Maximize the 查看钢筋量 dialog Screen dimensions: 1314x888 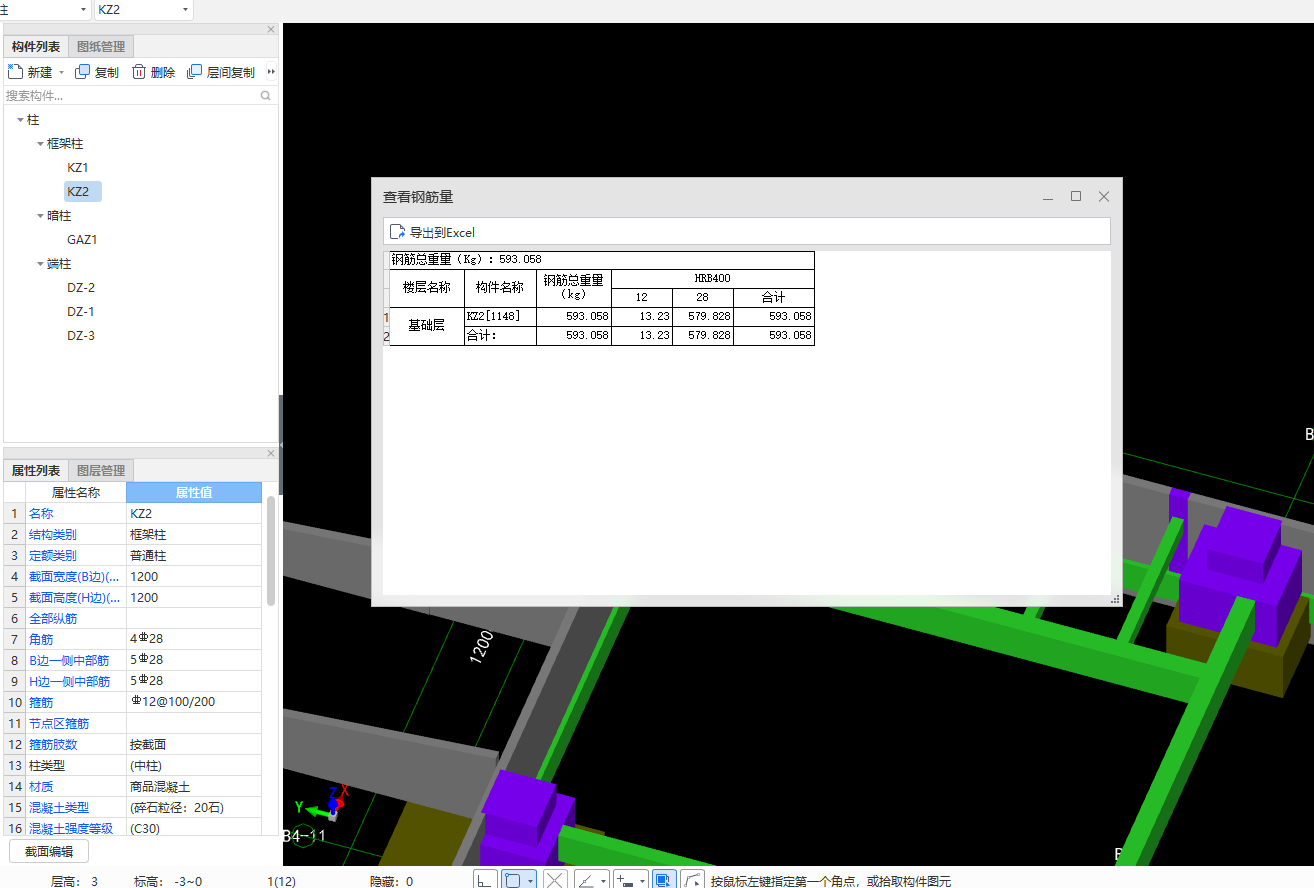[1076, 197]
